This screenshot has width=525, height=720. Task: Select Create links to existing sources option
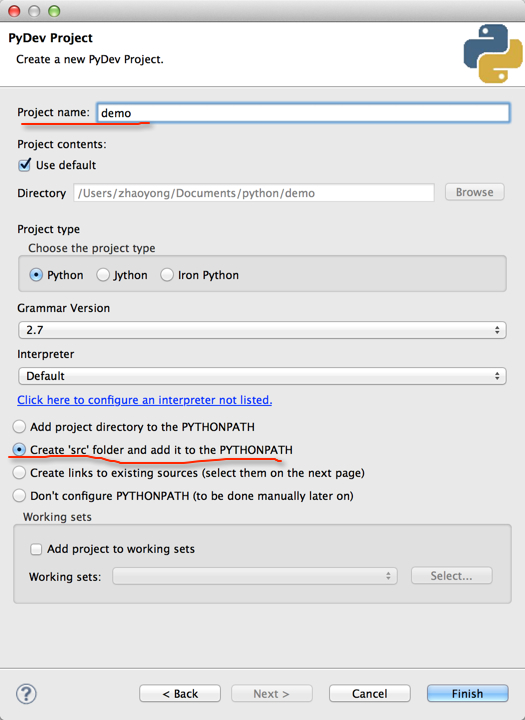click(x=19, y=472)
